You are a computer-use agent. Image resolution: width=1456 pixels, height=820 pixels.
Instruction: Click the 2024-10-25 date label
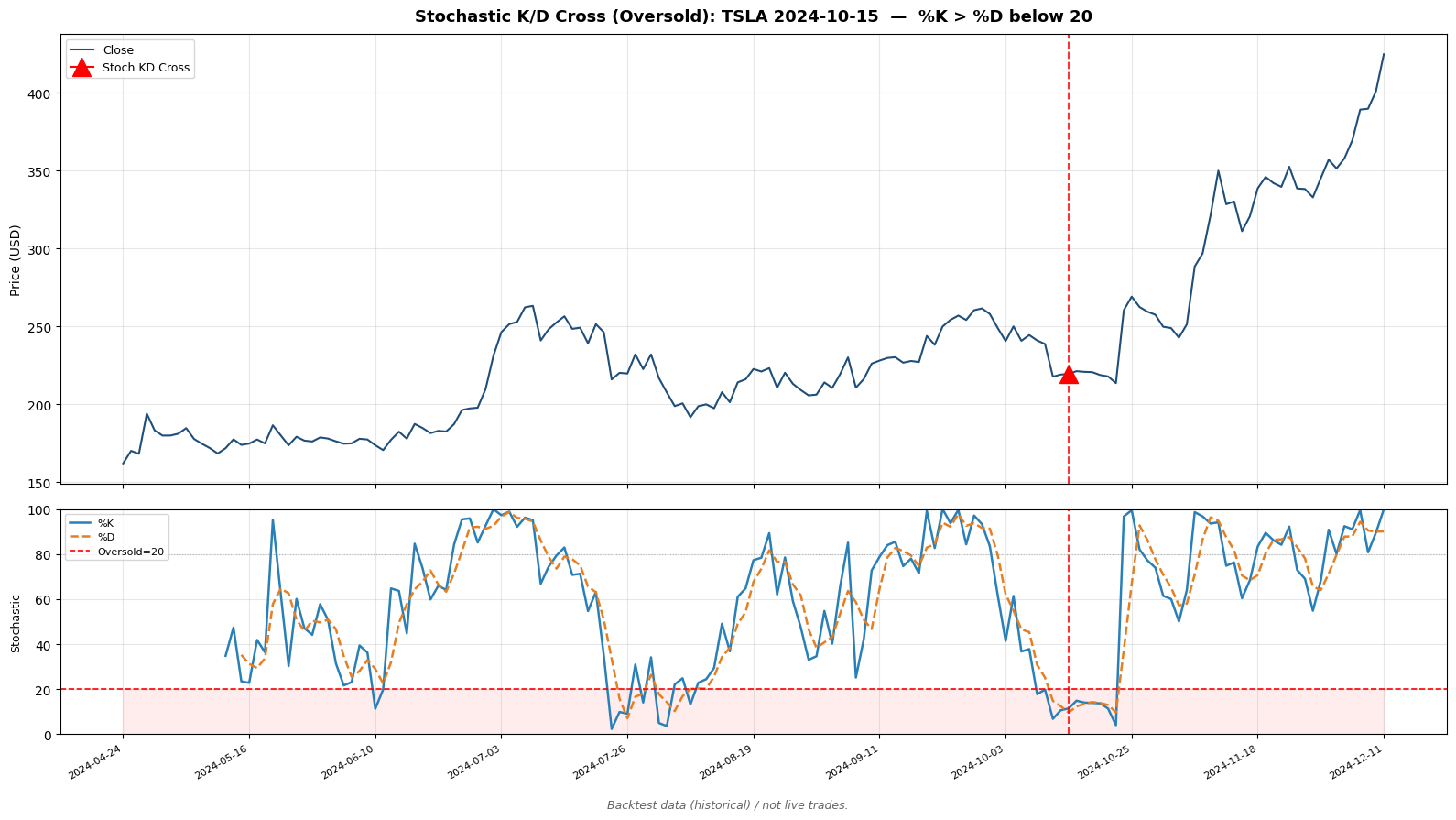click(1105, 762)
